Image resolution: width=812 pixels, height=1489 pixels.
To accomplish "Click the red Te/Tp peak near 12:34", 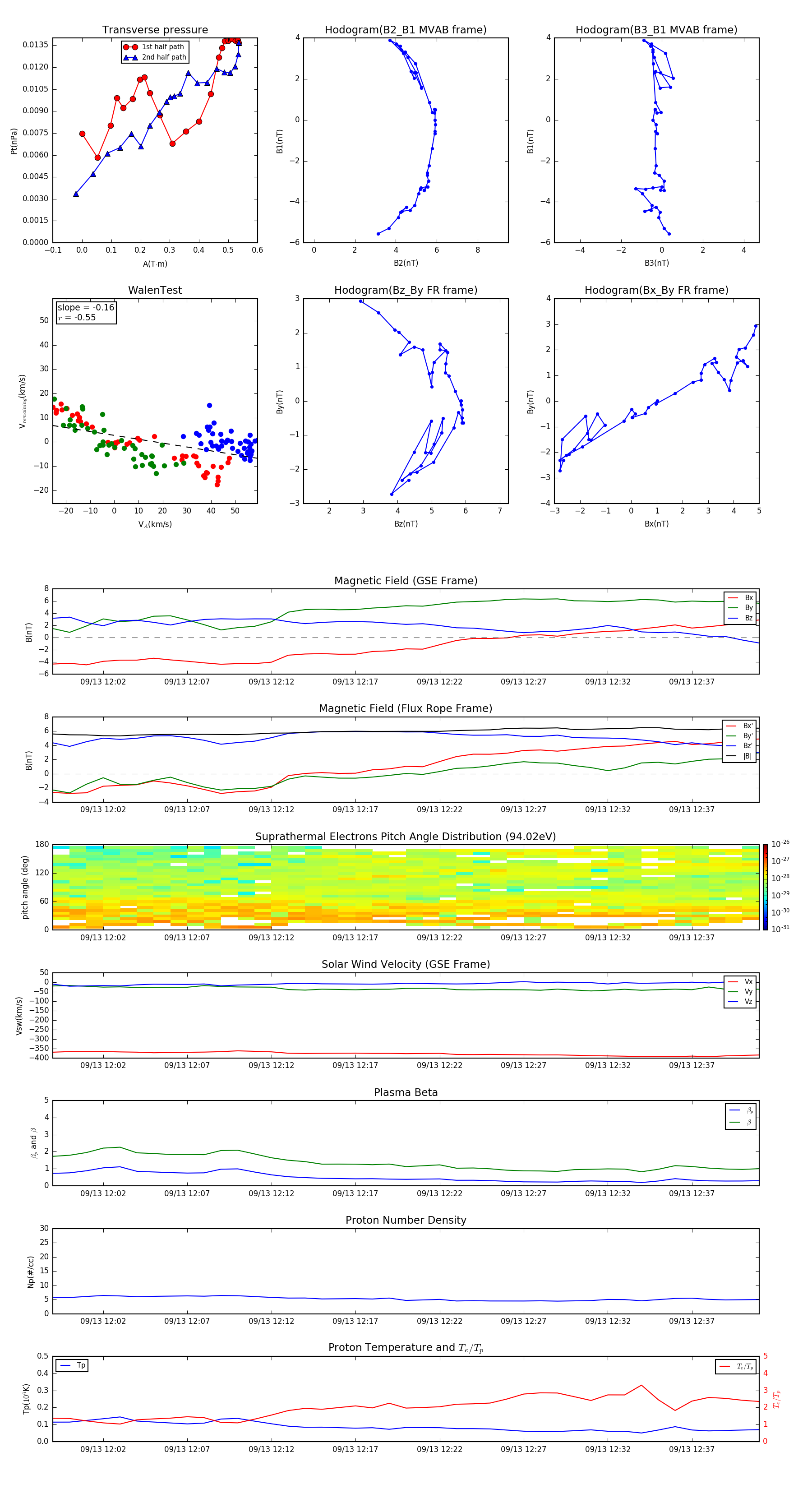I will pos(641,1385).
